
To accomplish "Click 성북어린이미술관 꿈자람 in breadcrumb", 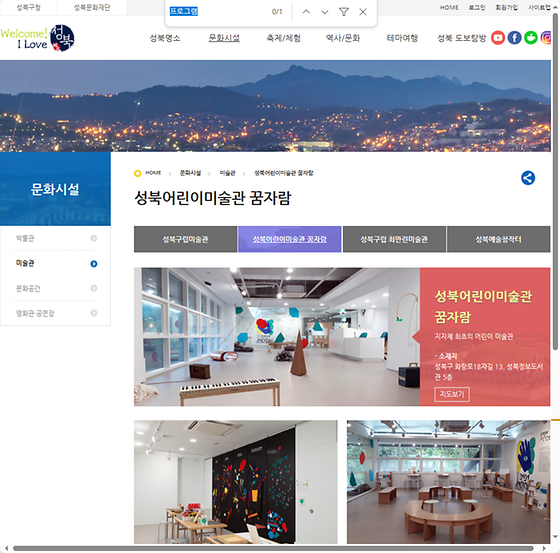I will 284,173.
